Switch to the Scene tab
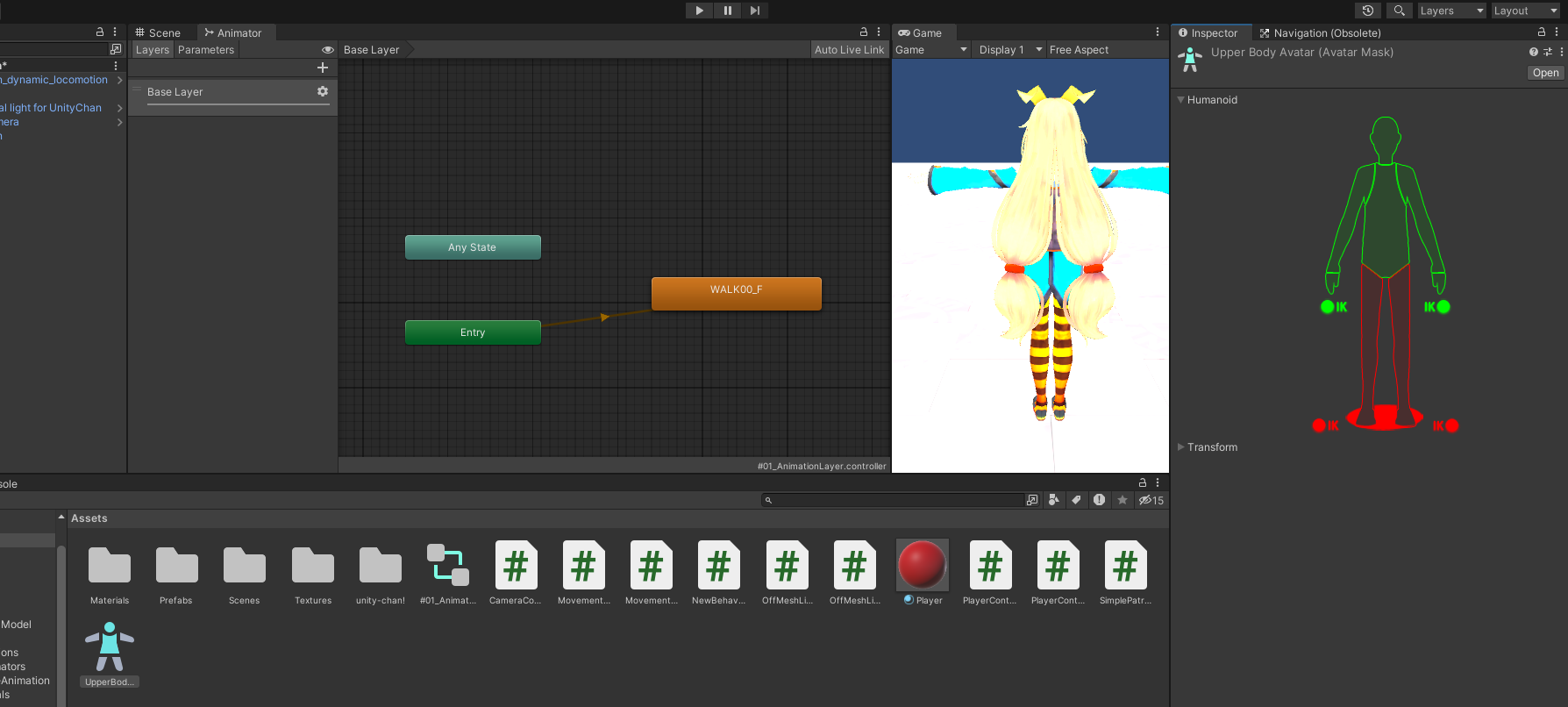 tap(158, 32)
